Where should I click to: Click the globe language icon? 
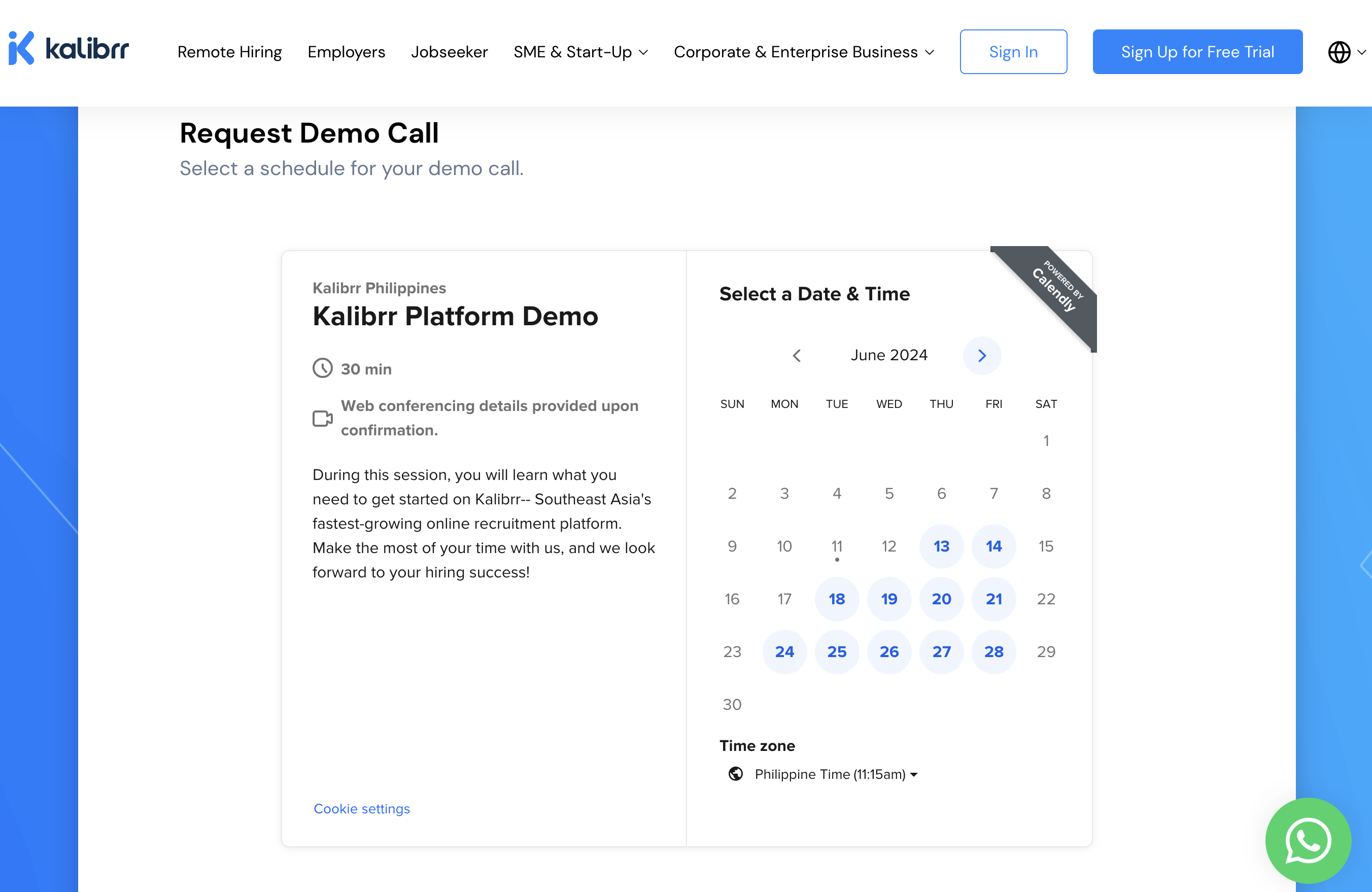coord(1339,52)
